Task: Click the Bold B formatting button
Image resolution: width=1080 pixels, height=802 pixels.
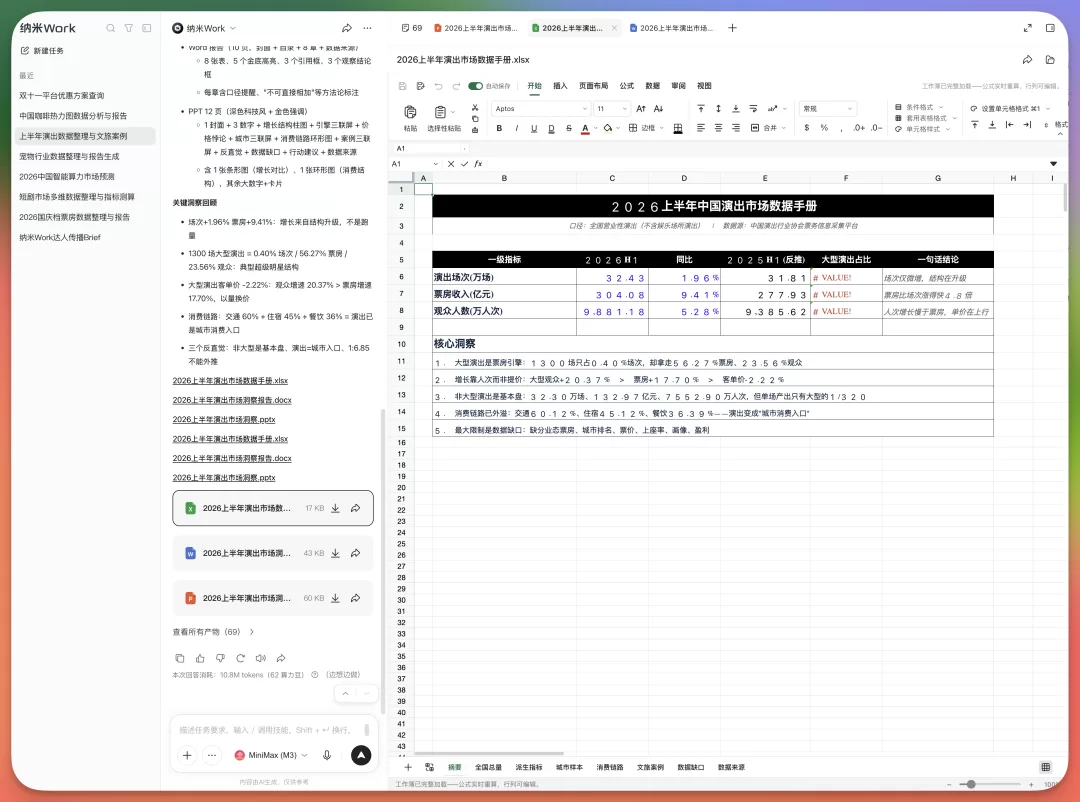Action: click(499, 128)
